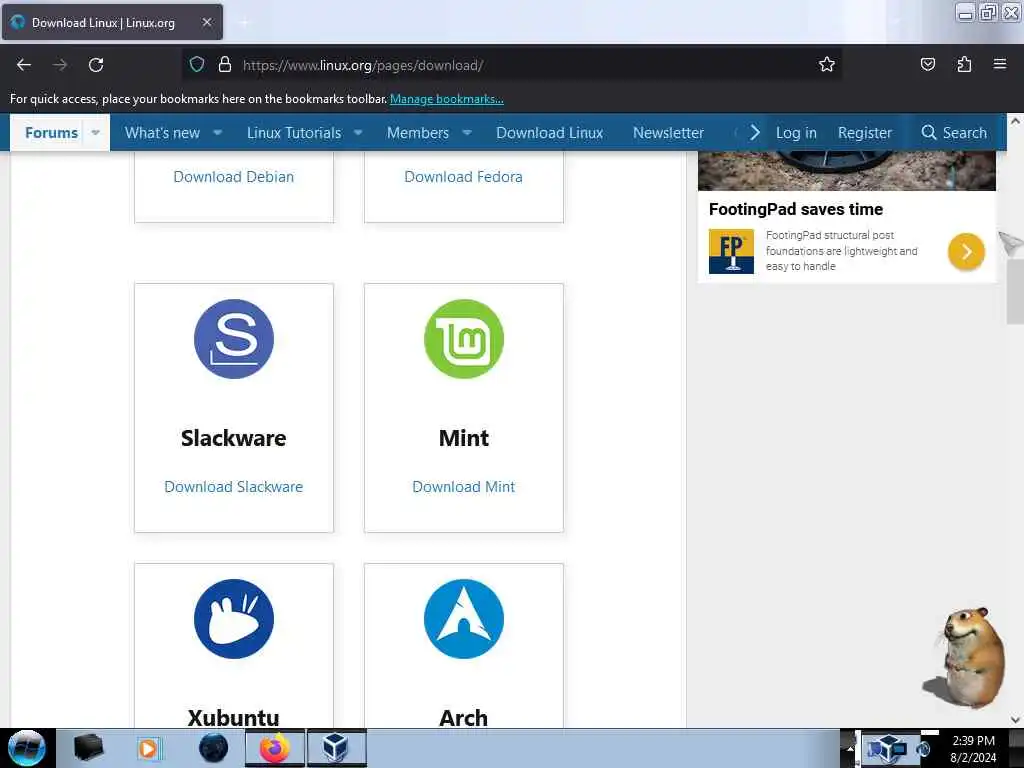This screenshot has width=1024, height=768.
Task: Click the tray VirtualBox network icon
Action: pos(888,748)
